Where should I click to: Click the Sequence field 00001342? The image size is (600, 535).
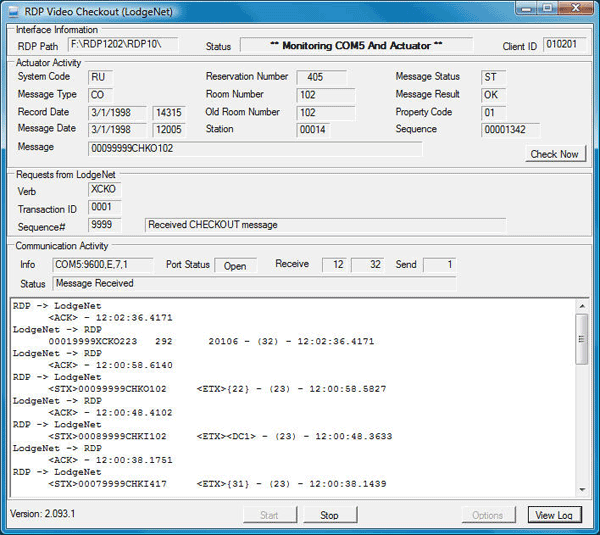click(x=510, y=130)
